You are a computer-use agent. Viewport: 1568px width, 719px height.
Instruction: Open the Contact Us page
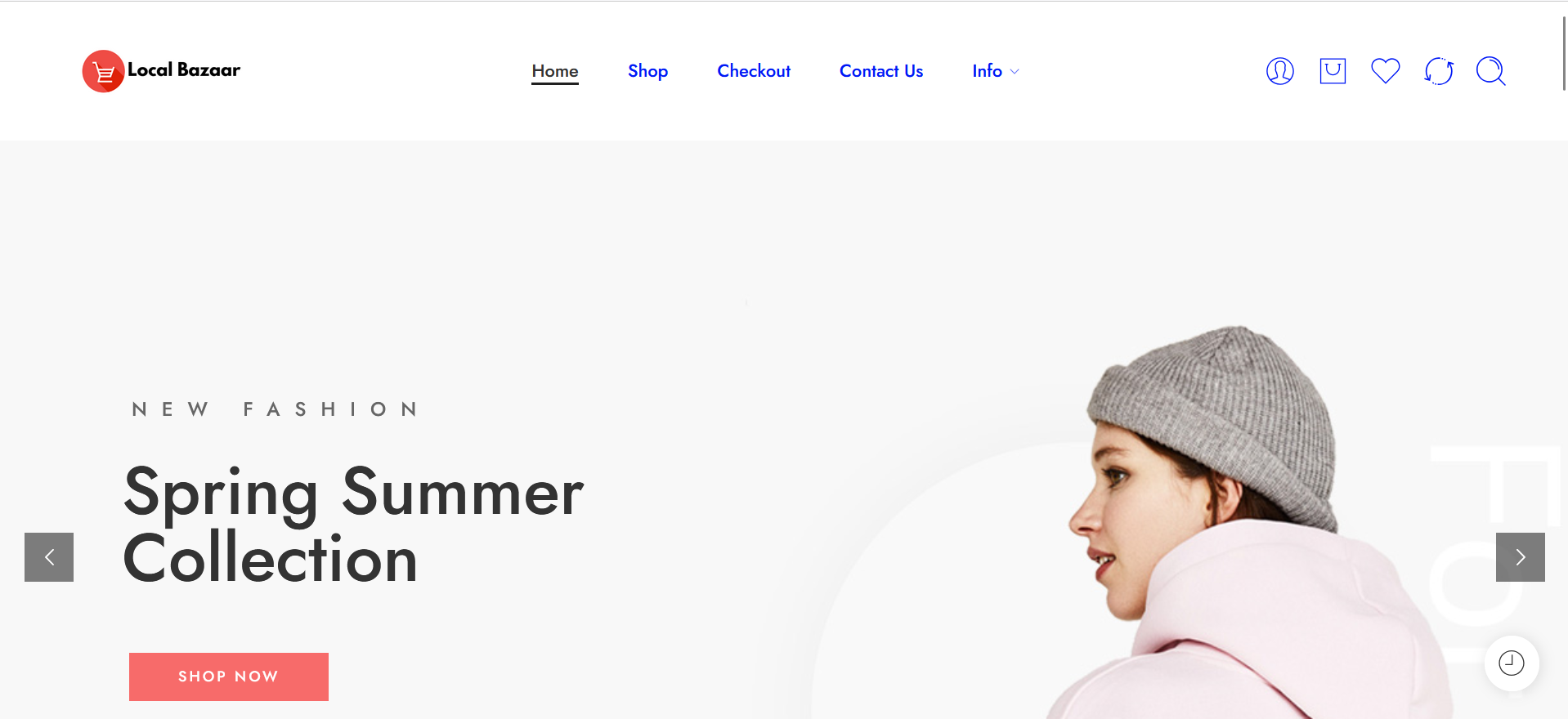click(881, 71)
